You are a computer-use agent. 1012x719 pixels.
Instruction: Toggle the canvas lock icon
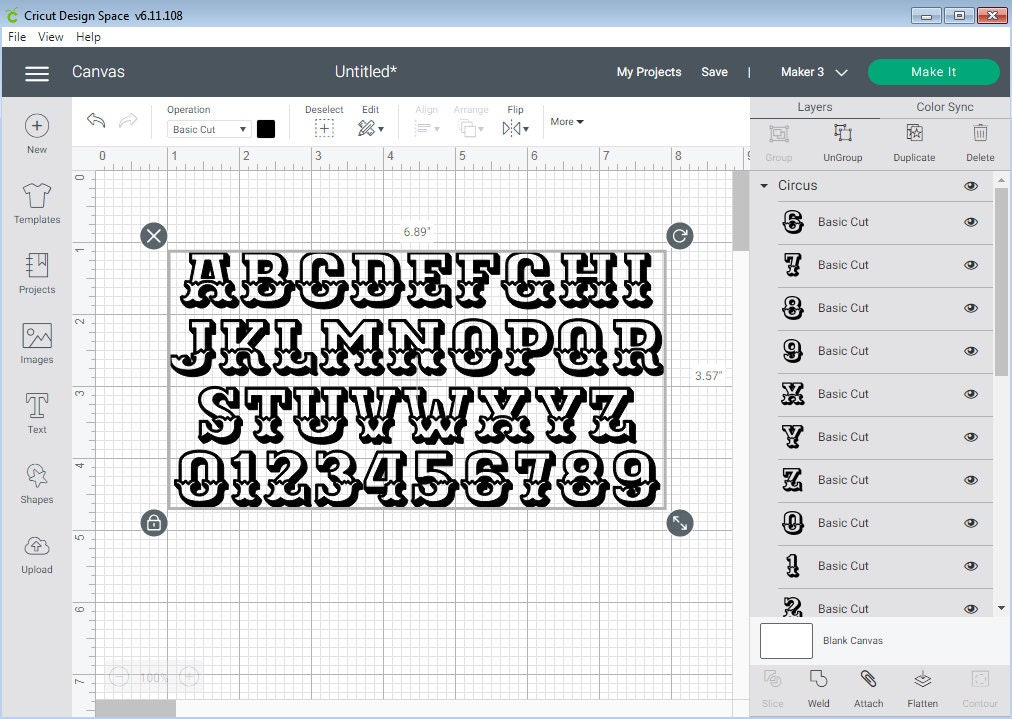point(153,523)
